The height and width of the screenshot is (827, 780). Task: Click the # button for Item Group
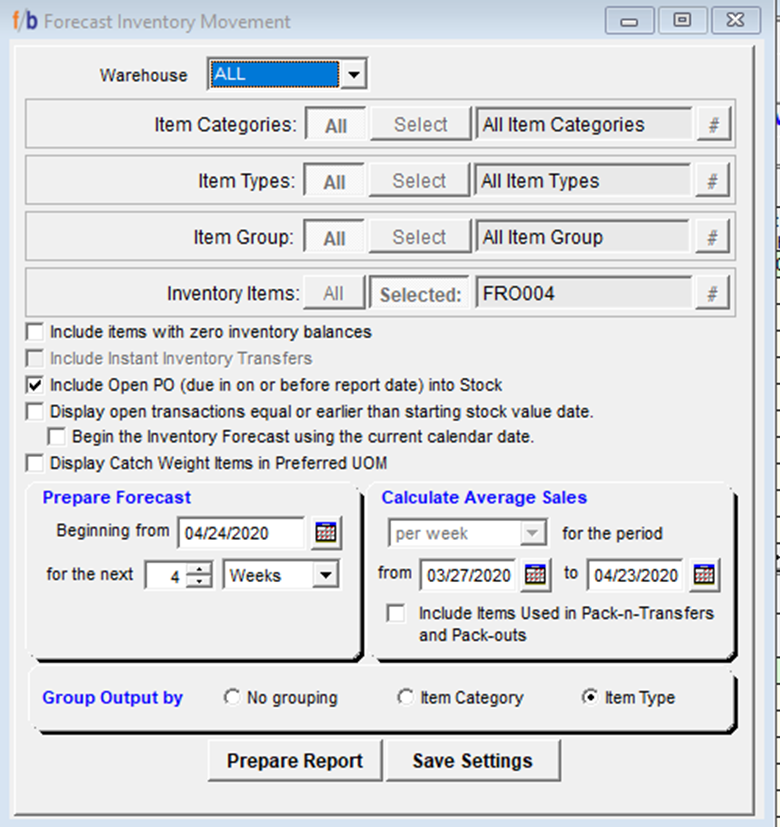pyautogui.click(x=712, y=237)
